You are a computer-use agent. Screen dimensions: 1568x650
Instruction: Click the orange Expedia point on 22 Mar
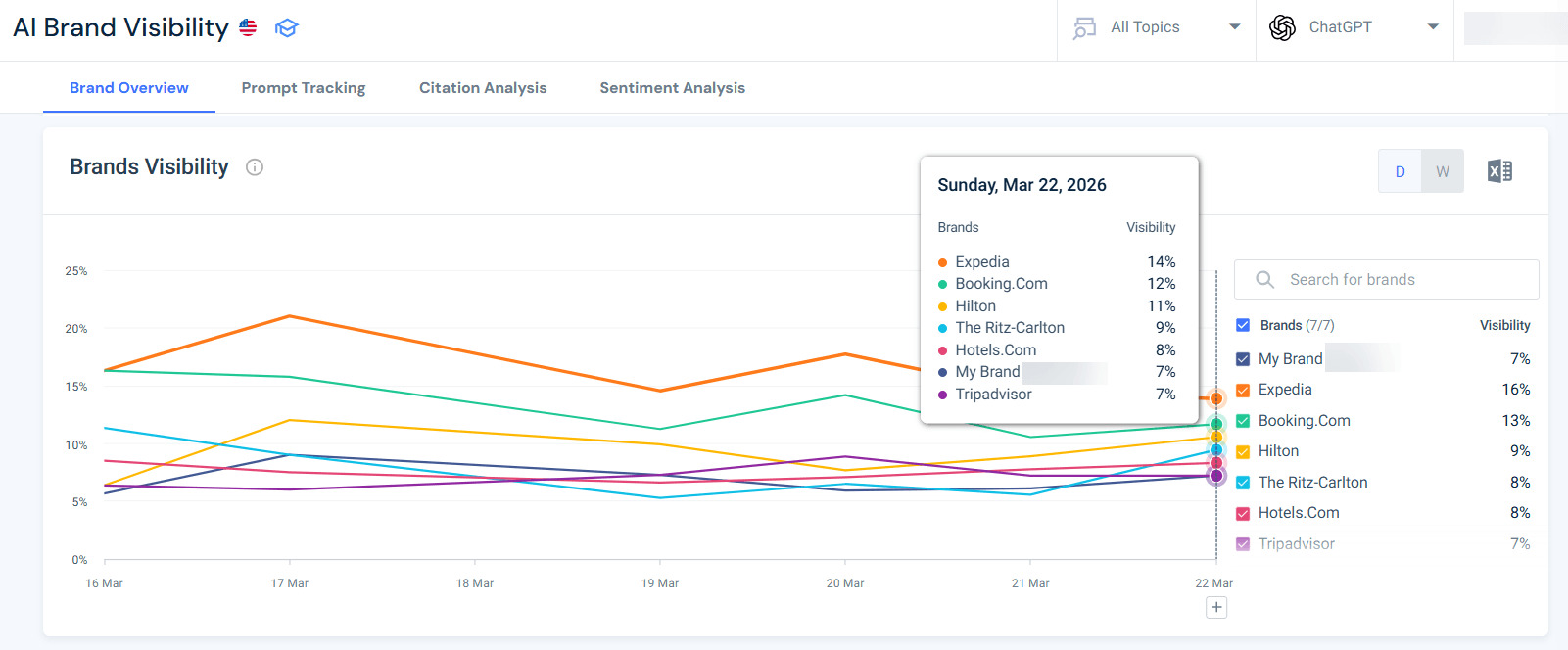1216,398
